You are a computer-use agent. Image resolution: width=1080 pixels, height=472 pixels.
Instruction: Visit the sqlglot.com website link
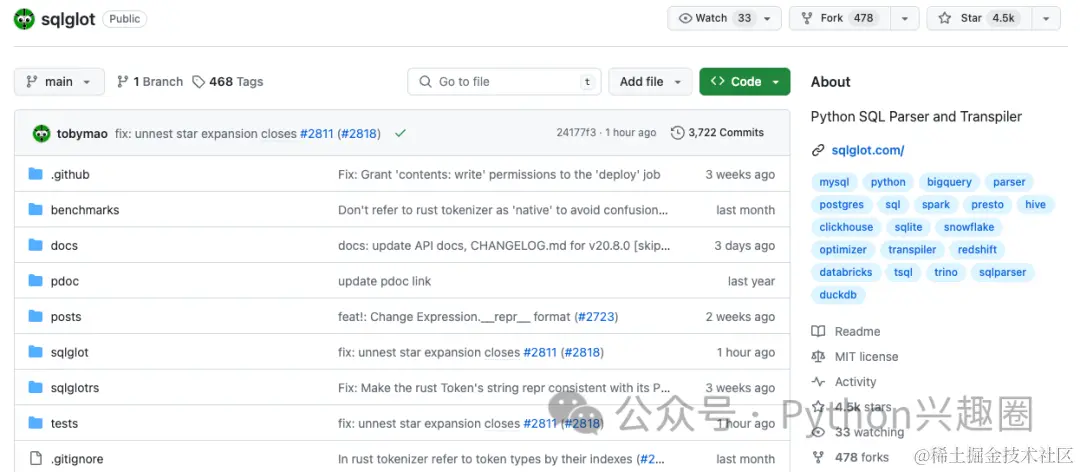click(x=867, y=150)
